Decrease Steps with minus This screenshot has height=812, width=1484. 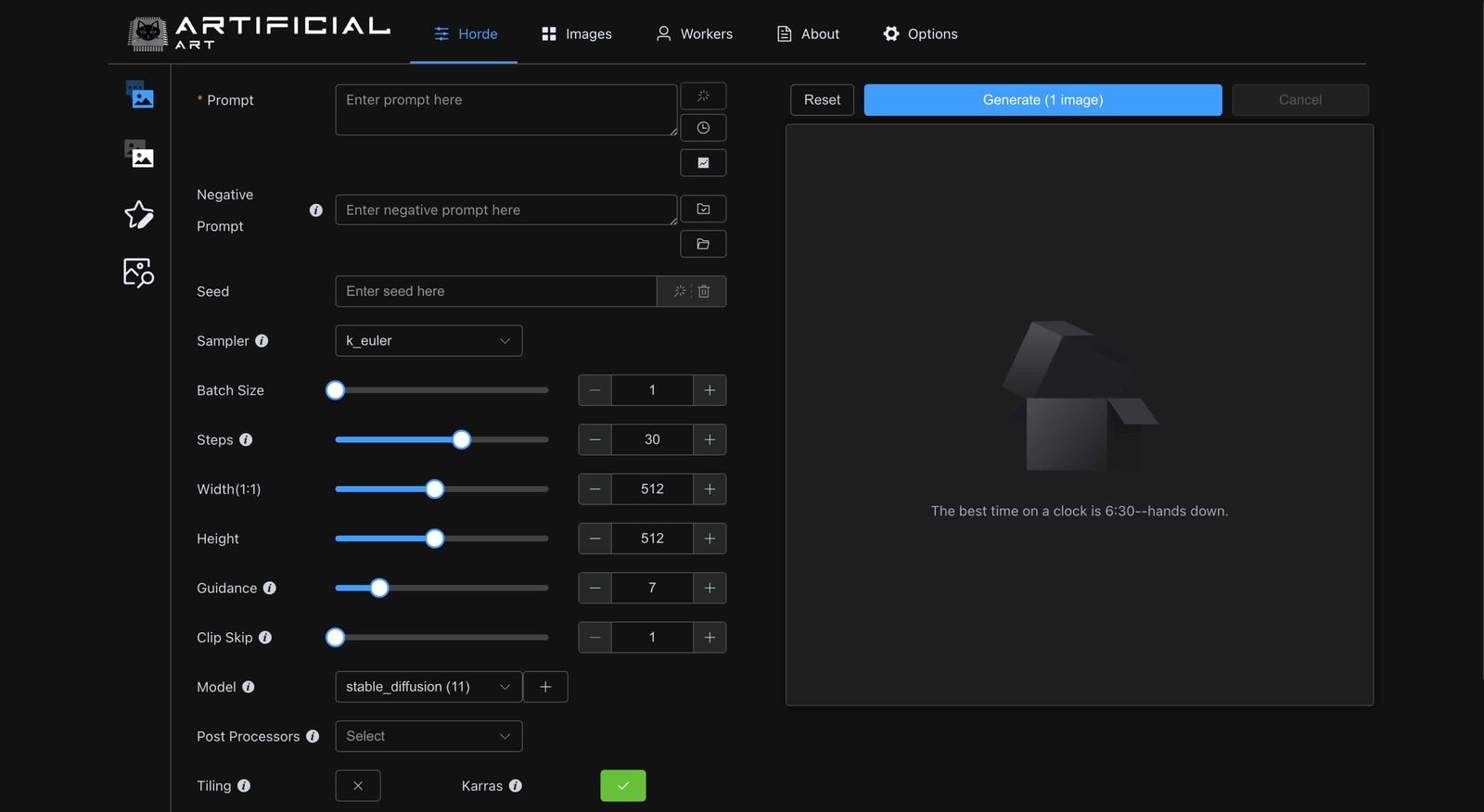(x=595, y=440)
